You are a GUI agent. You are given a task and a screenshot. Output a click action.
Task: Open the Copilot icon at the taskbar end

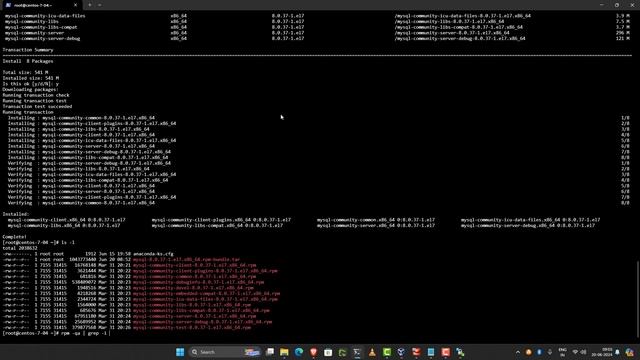[630, 352]
